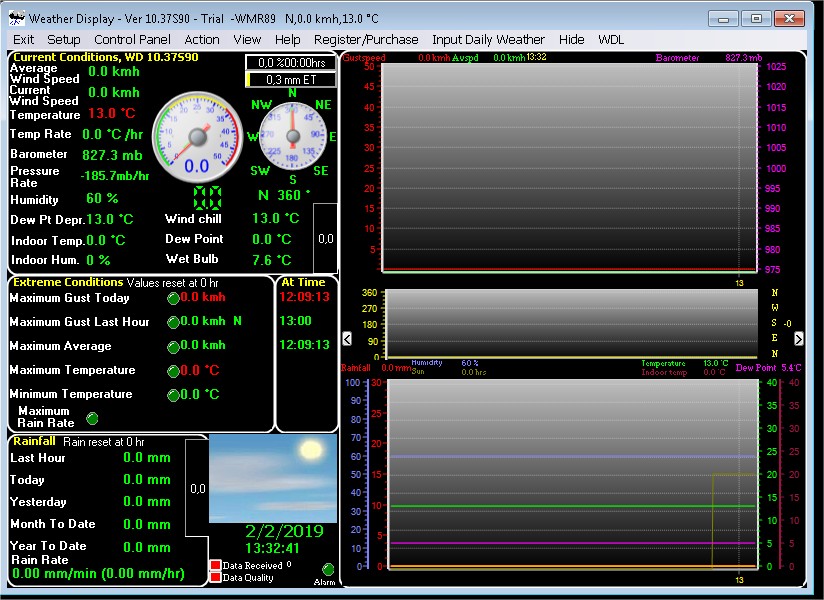Click the Wet Bulb 7.6 °C value
The width and height of the screenshot is (824, 600).
click(x=271, y=260)
